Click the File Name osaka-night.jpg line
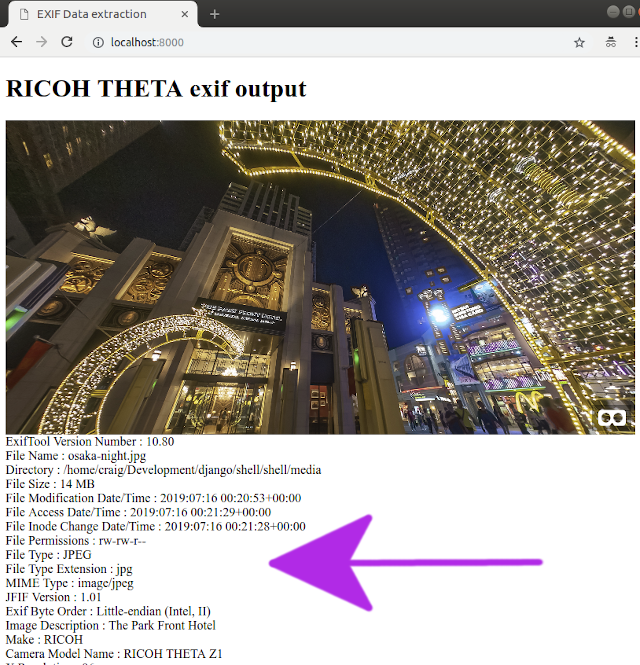The height and width of the screenshot is (665, 640). [76, 455]
